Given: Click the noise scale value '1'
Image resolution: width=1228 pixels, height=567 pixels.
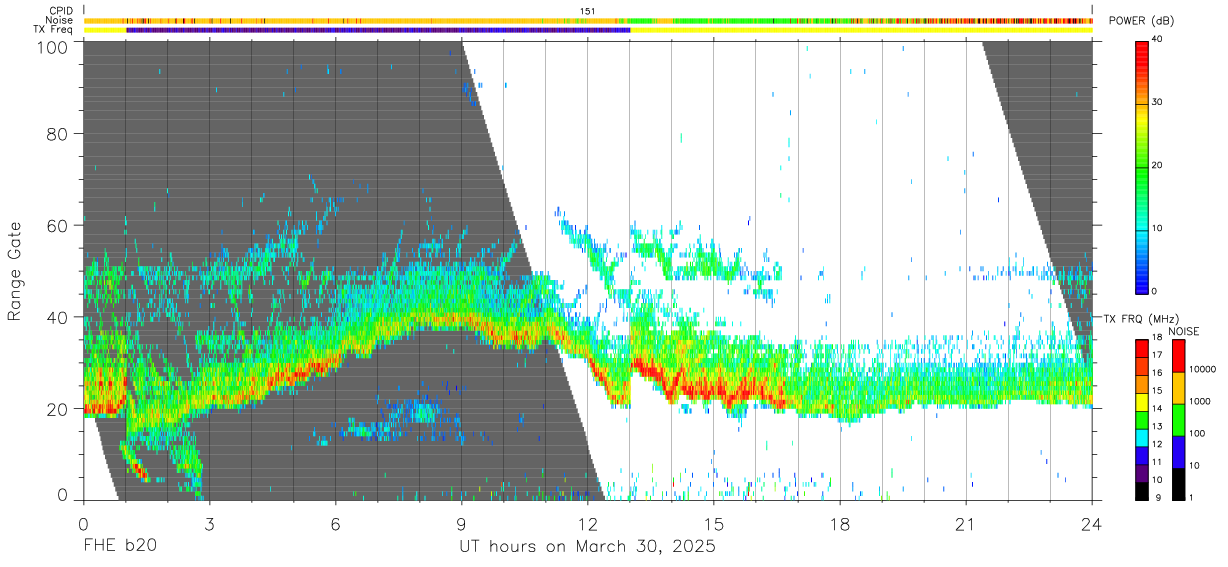Looking at the screenshot, I should pos(1191,498).
